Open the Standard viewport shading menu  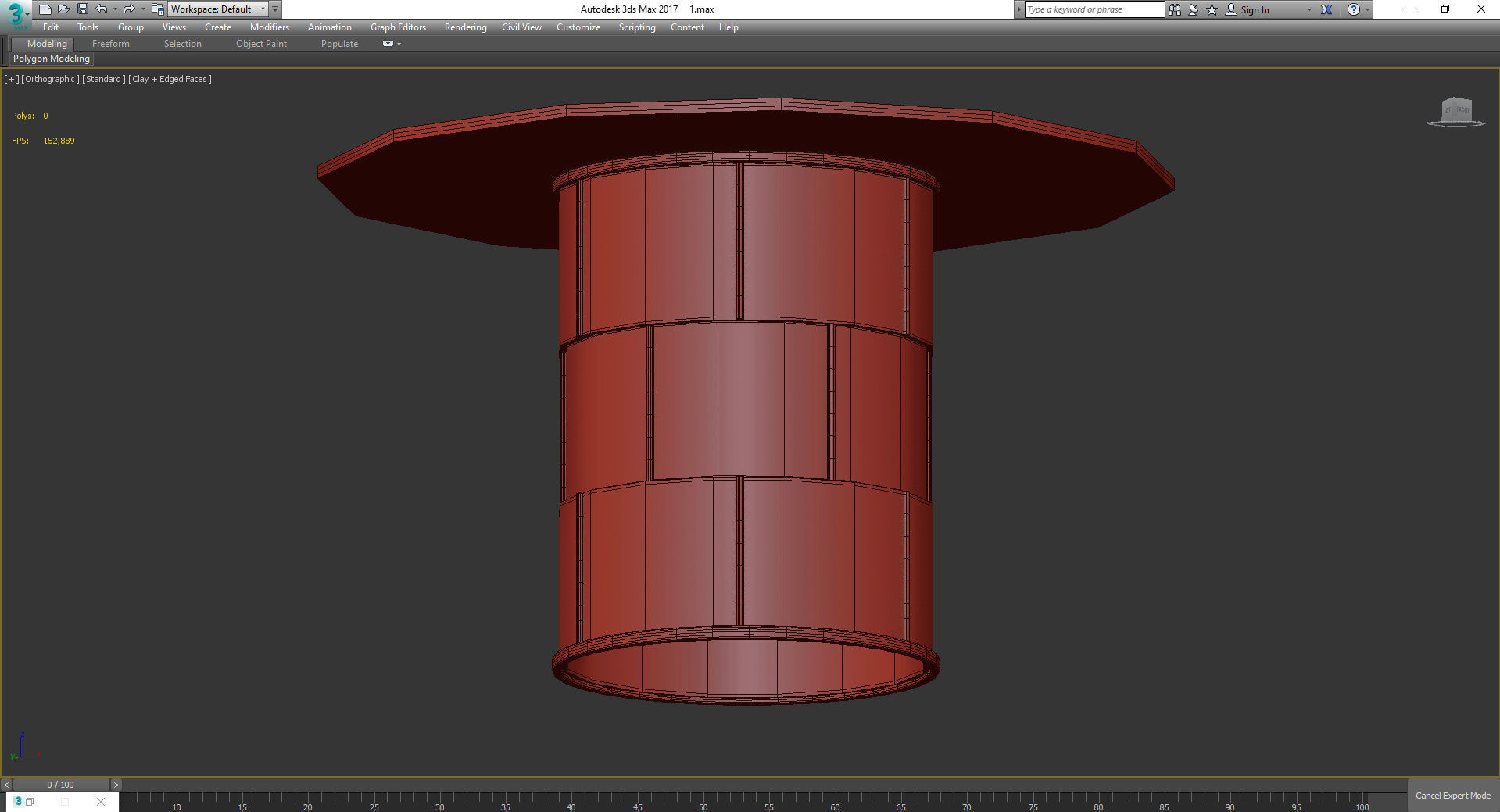coord(103,79)
